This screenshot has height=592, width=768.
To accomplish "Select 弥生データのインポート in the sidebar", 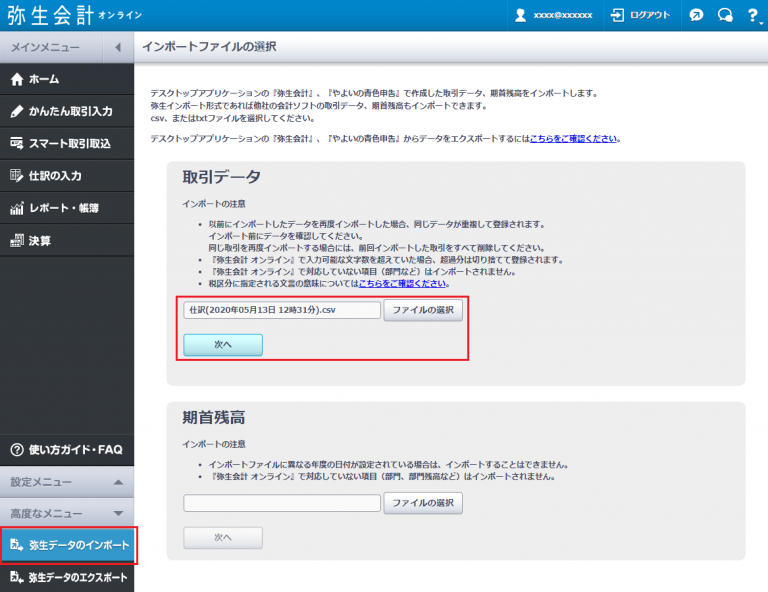I will tap(68, 545).
